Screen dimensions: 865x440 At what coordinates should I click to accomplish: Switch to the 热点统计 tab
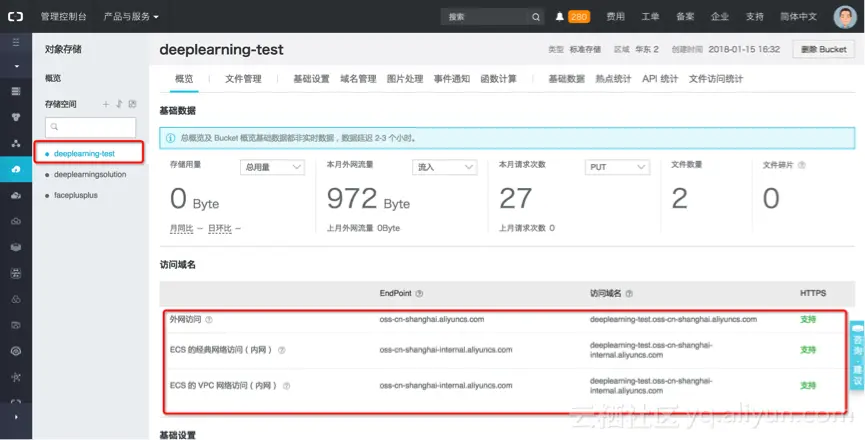613,79
